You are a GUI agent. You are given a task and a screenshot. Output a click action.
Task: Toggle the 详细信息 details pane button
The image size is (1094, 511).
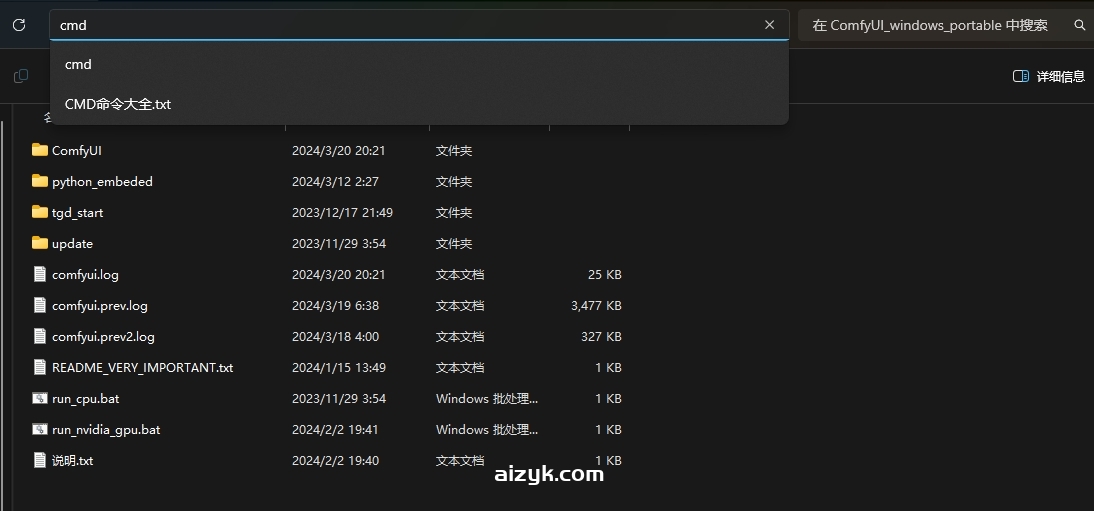[1049, 76]
